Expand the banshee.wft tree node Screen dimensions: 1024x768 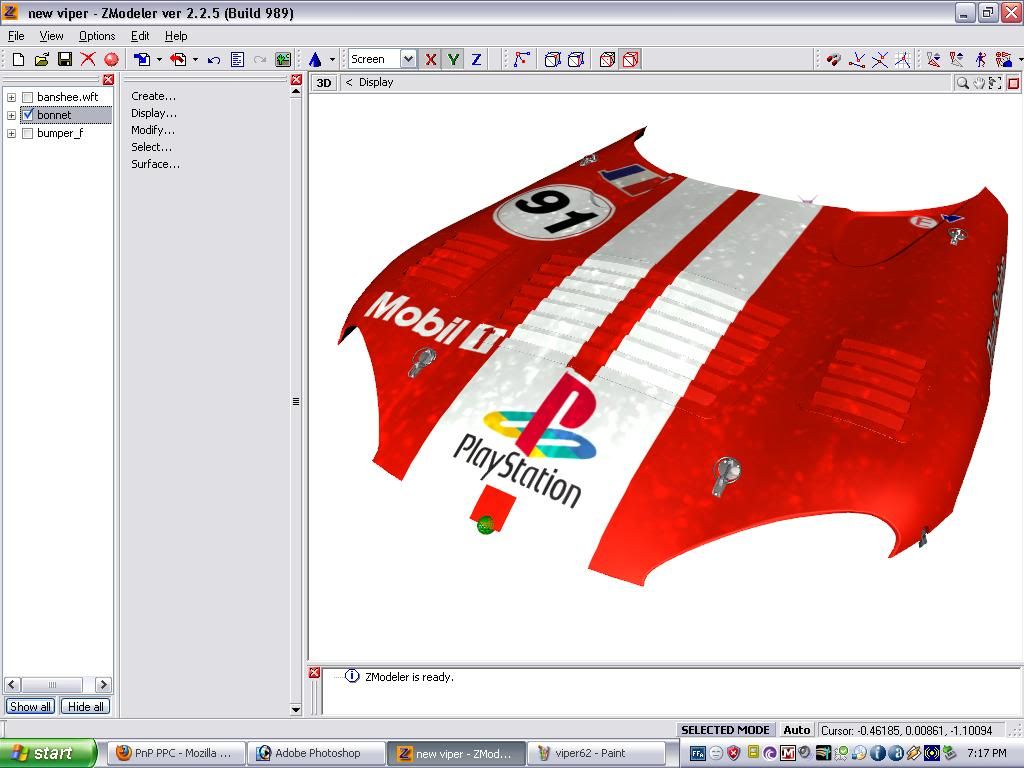[11, 97]
